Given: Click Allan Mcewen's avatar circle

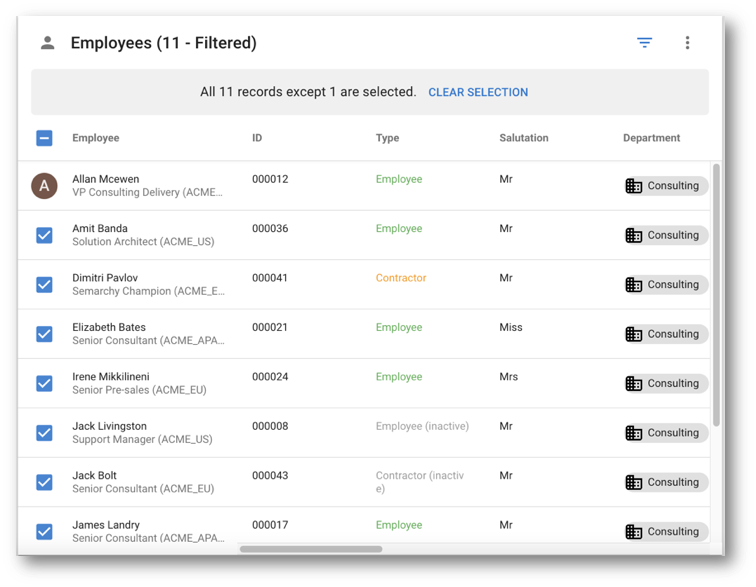Looking at the screenshot, I should [44, 186].
